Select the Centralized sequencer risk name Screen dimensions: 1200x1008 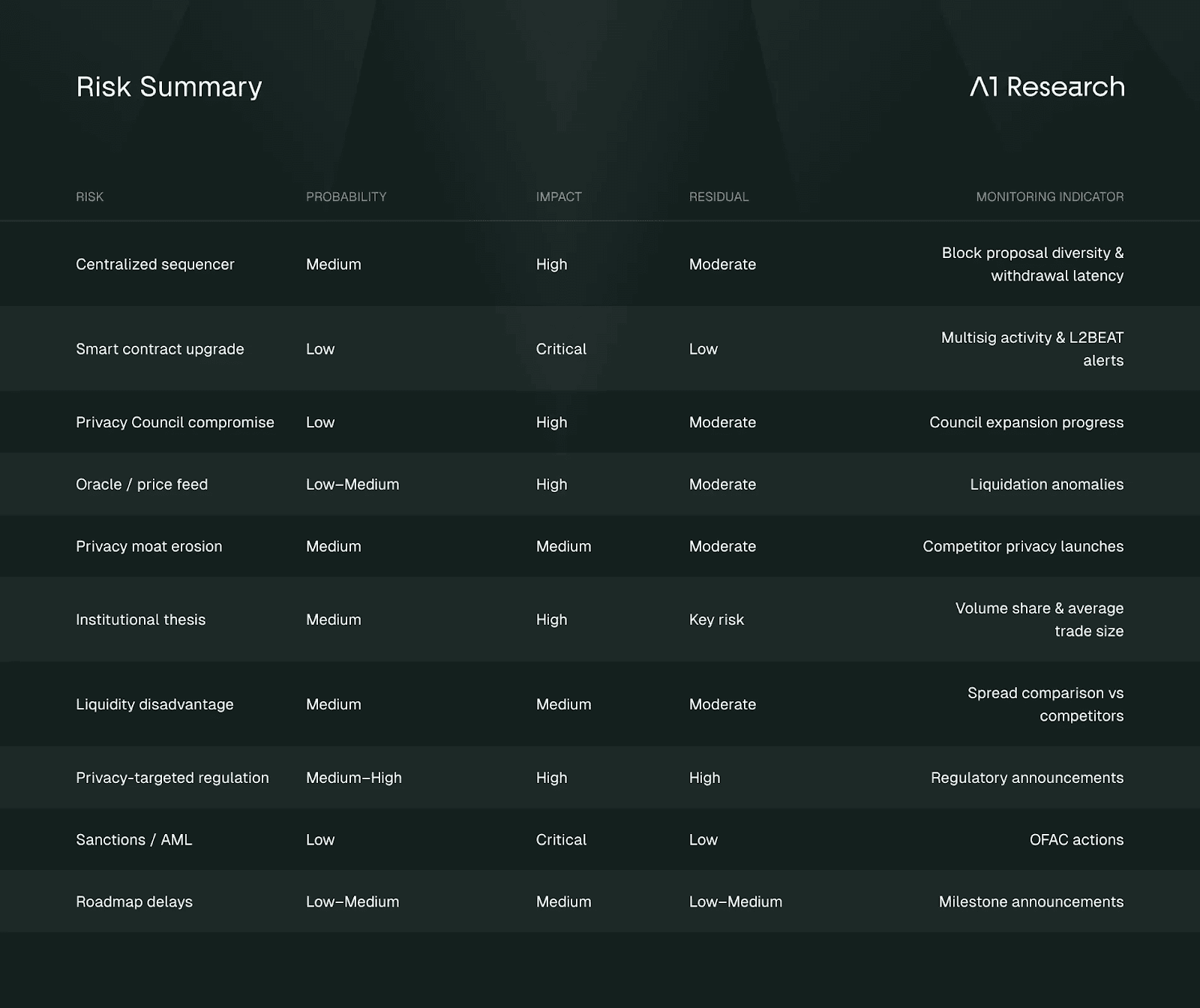(x=155, y=264)
